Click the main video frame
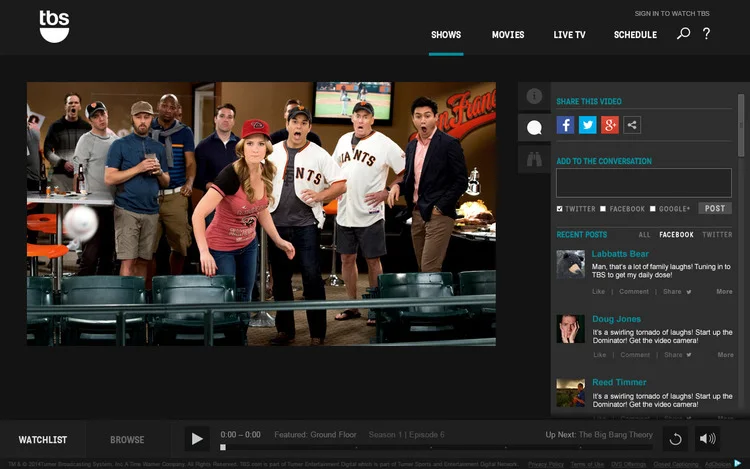This screenshot has height=469, width=750. tap(261, 214)
